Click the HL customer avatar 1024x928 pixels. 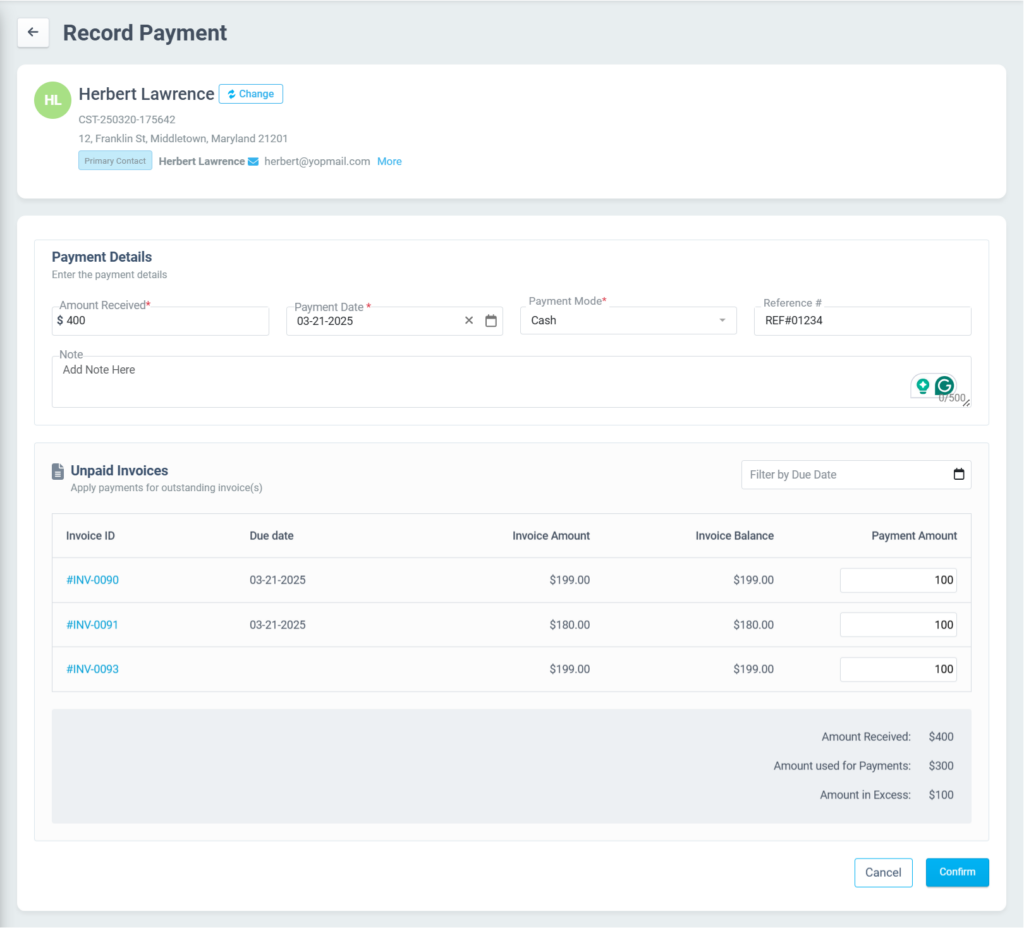tap(53, 100)
